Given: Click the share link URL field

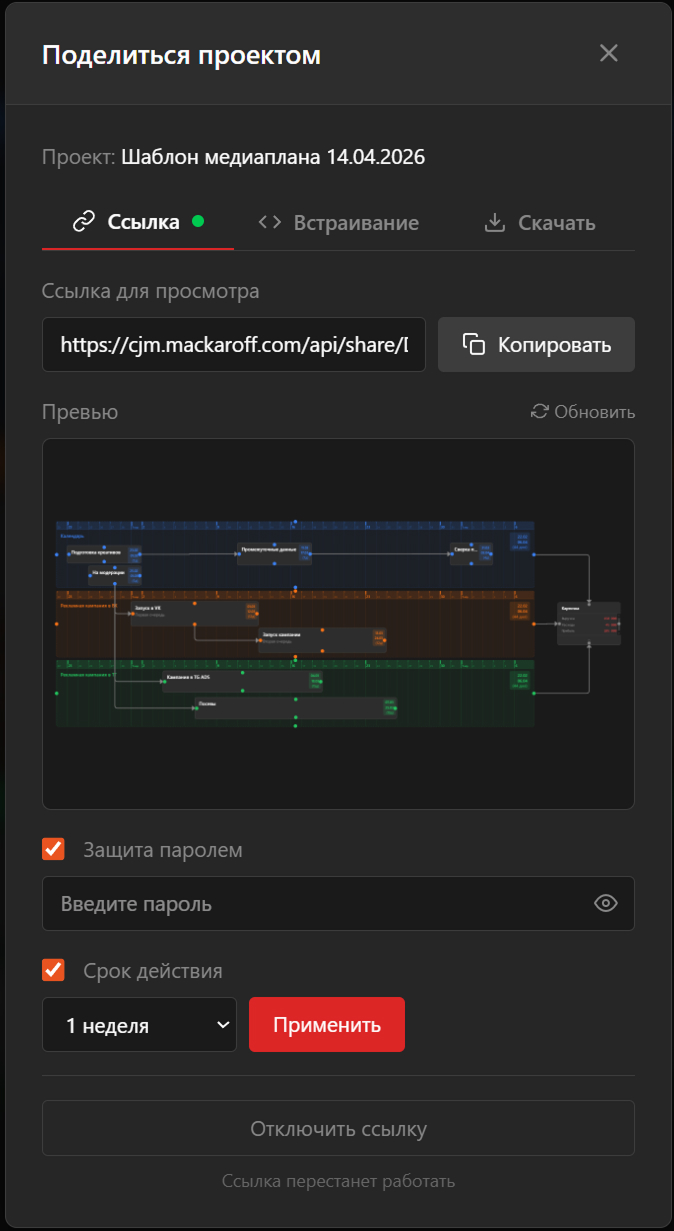Looking at the screenshot, I should click(x=234, y=345).
